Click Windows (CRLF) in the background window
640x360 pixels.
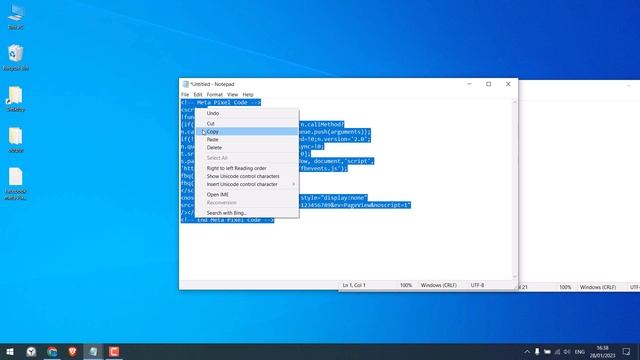598,287
